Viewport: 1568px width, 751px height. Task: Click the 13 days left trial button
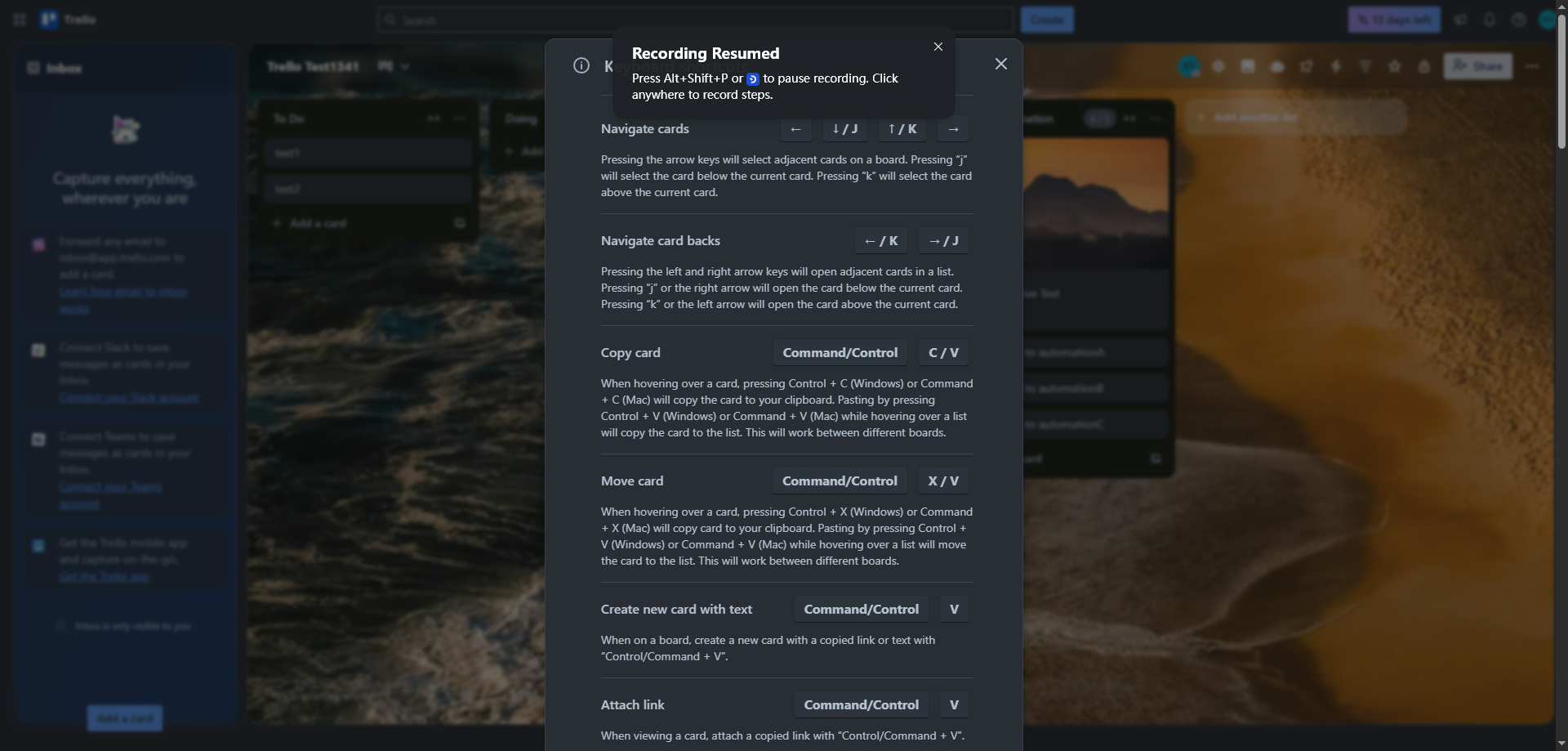click(x=1394, y=20)
